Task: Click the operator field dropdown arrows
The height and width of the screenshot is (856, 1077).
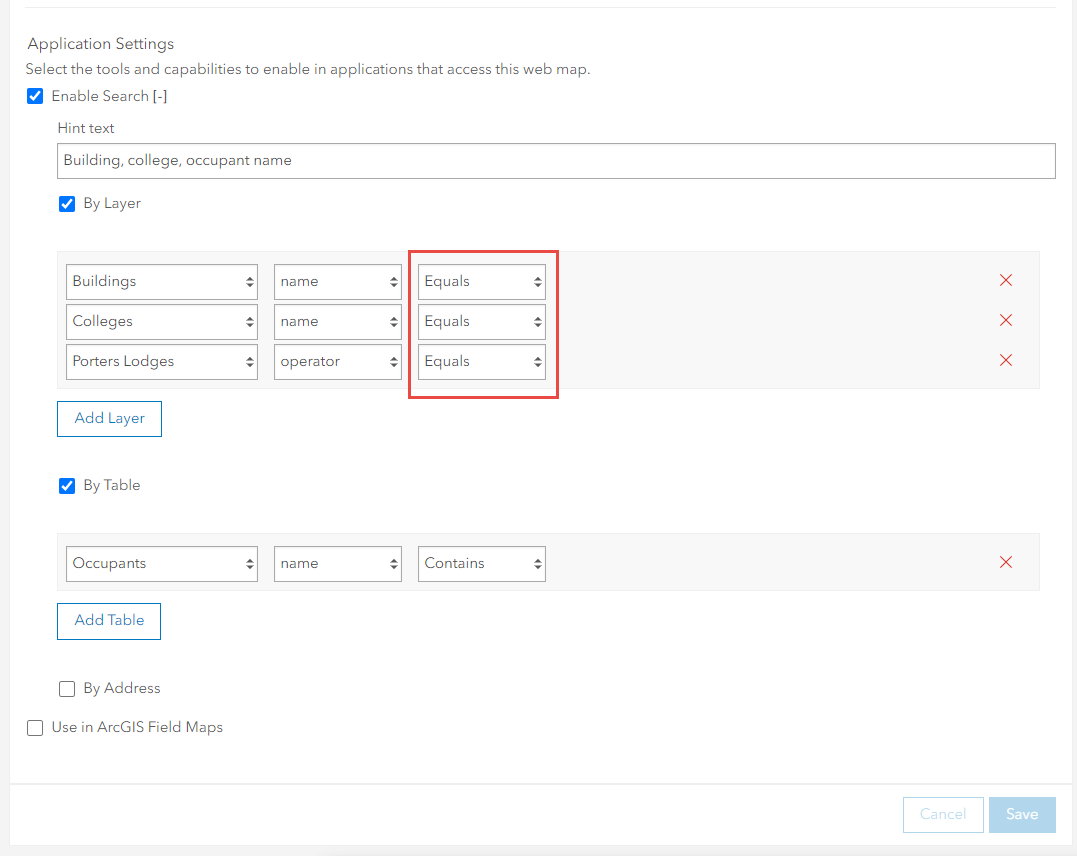Action: pyautogui.click(x=391, y=361)
